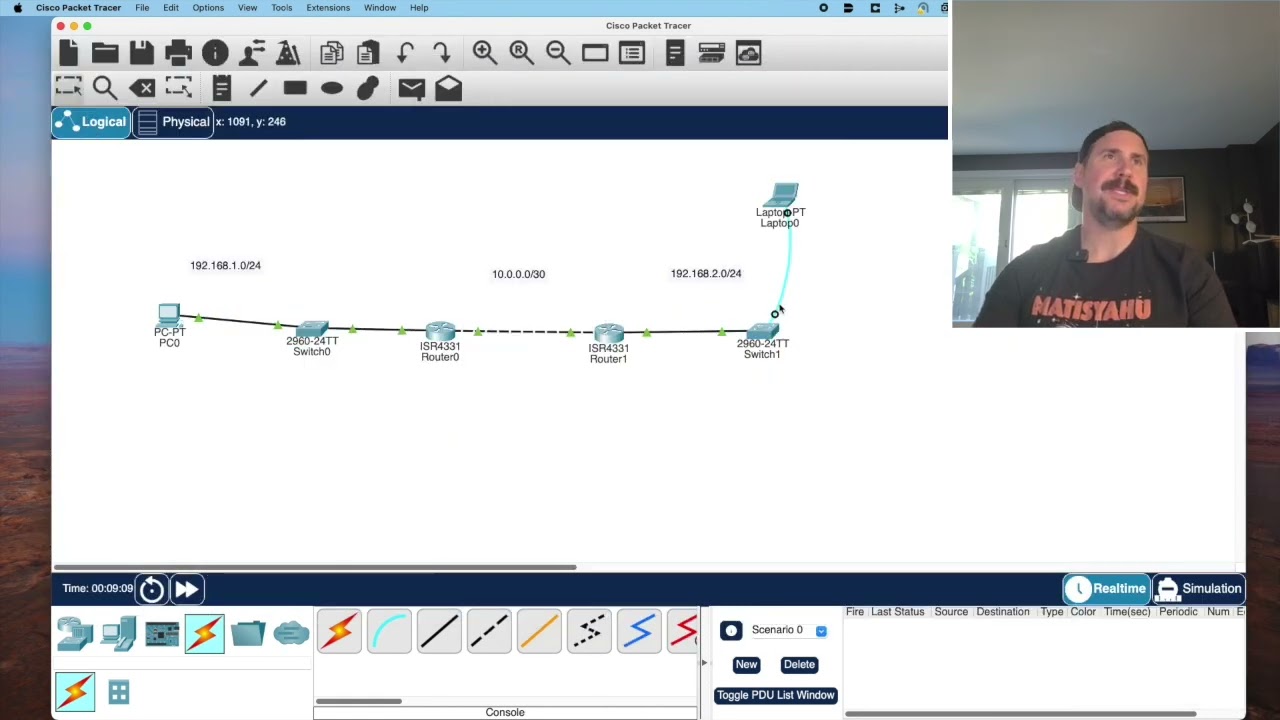Open the Network Information icon
1280x720 pixels.
click(215, 52)
